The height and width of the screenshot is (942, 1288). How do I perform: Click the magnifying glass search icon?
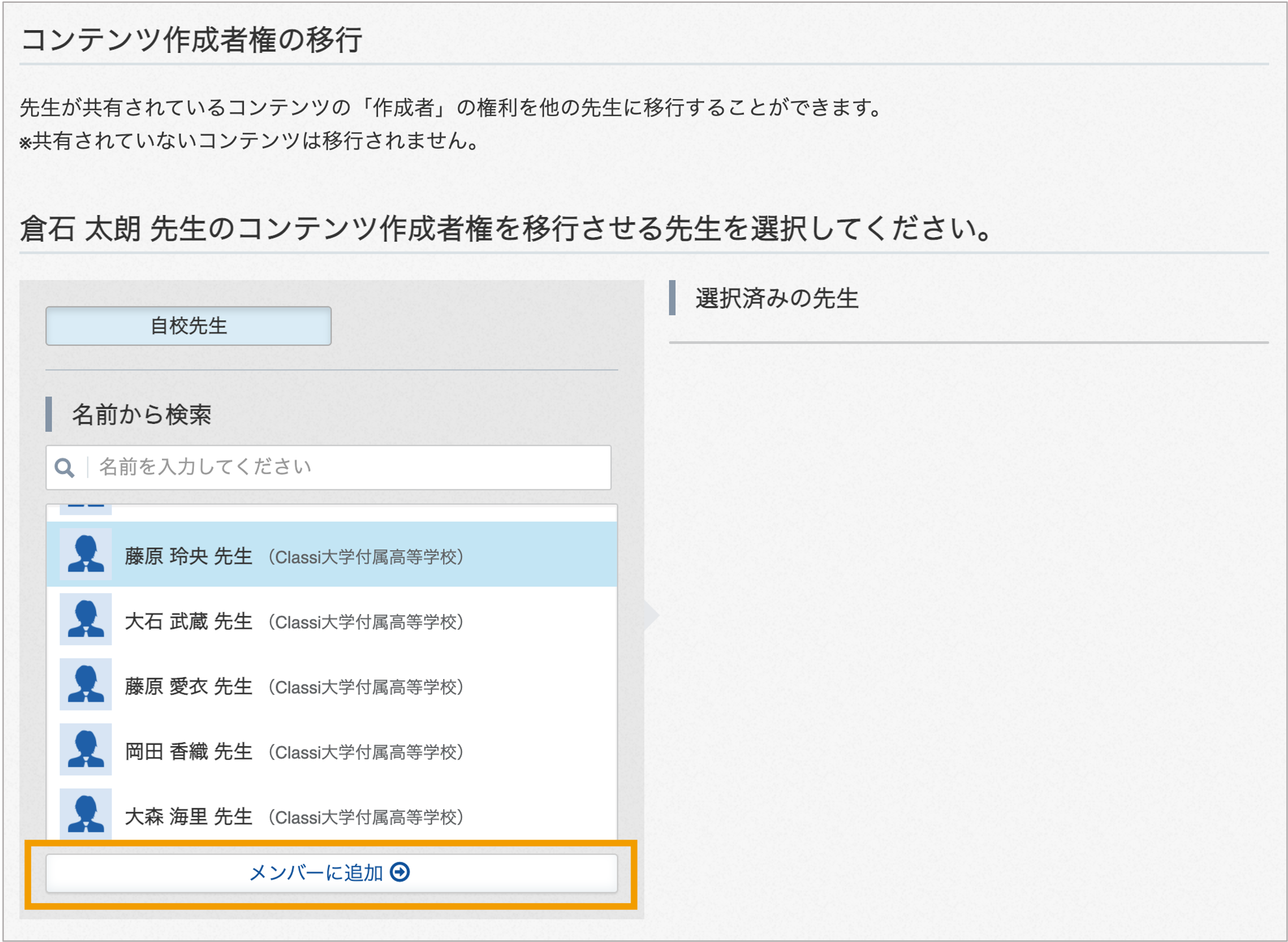pyautogui.click(x=64, y=468)
